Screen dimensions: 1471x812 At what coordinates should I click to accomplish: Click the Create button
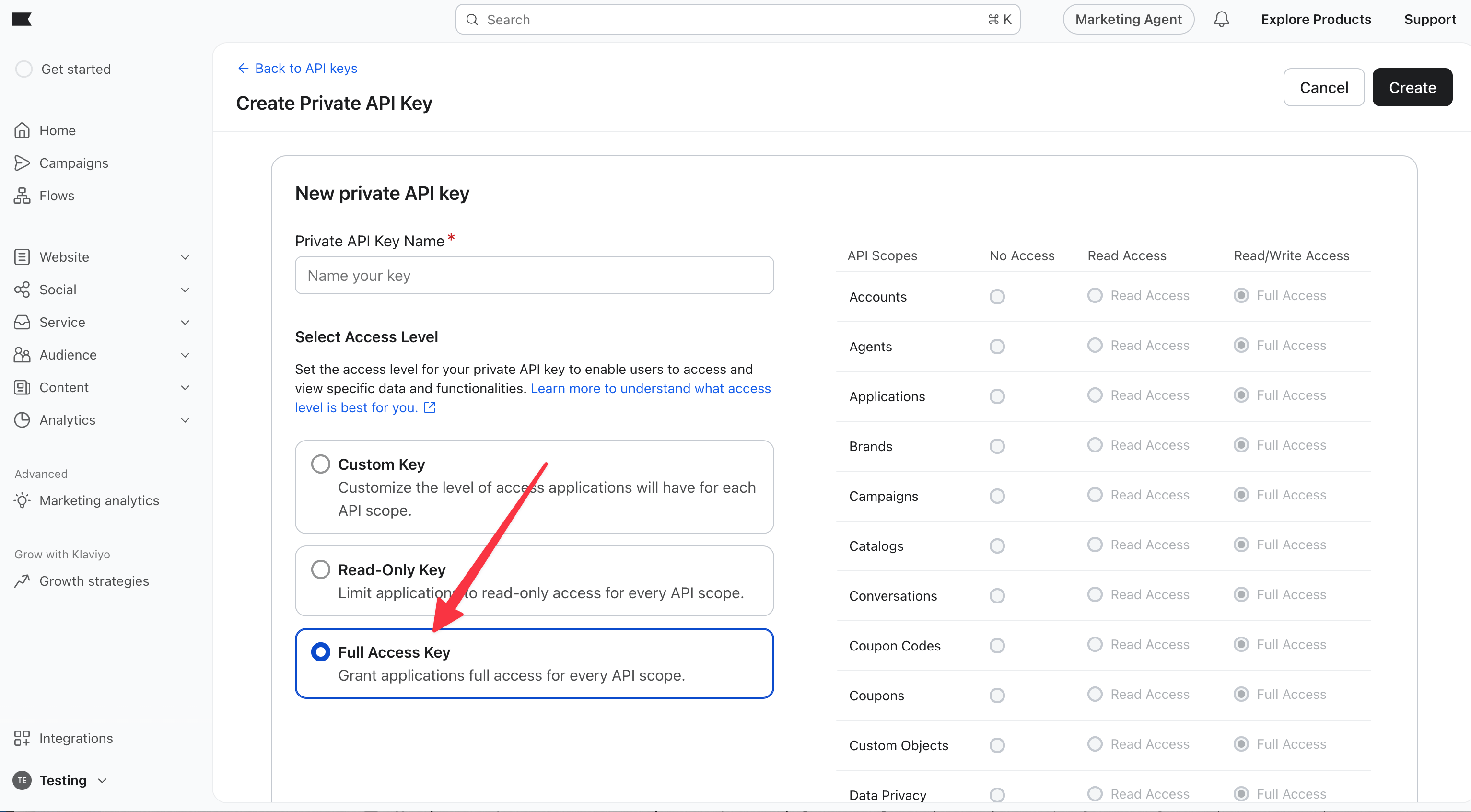(1412, 87)
